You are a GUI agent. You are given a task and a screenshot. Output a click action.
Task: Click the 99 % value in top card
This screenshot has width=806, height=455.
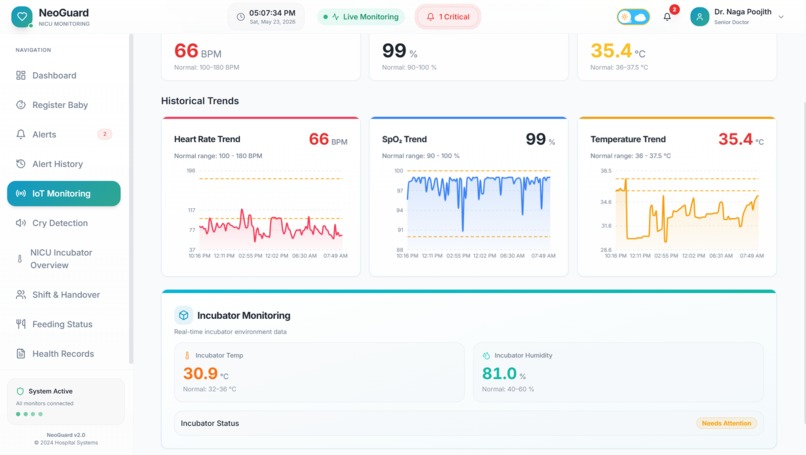[399, 51]
